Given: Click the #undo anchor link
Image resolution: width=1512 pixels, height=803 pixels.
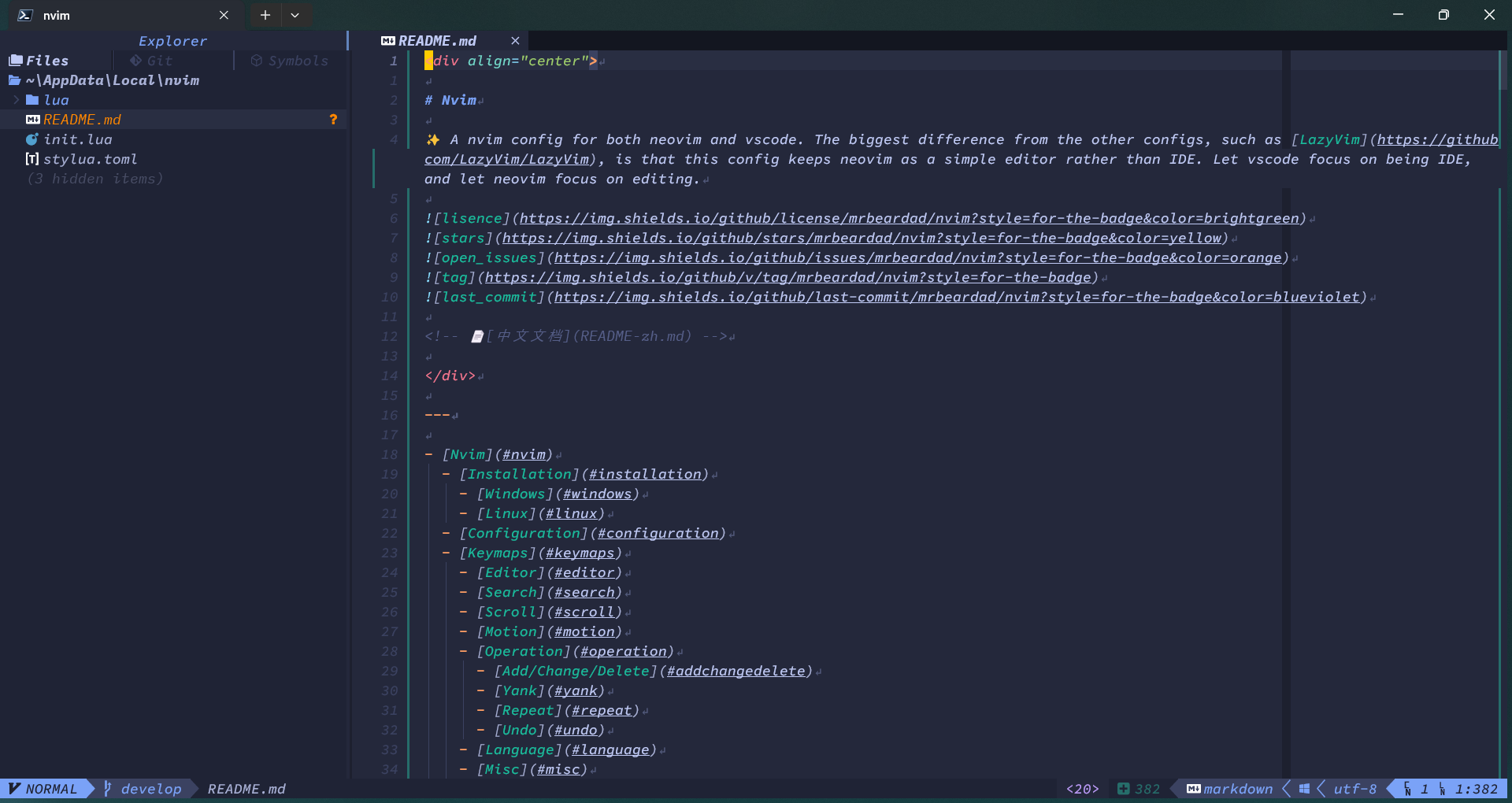Looking at the screenshot, I should click(x=576, y=730).
